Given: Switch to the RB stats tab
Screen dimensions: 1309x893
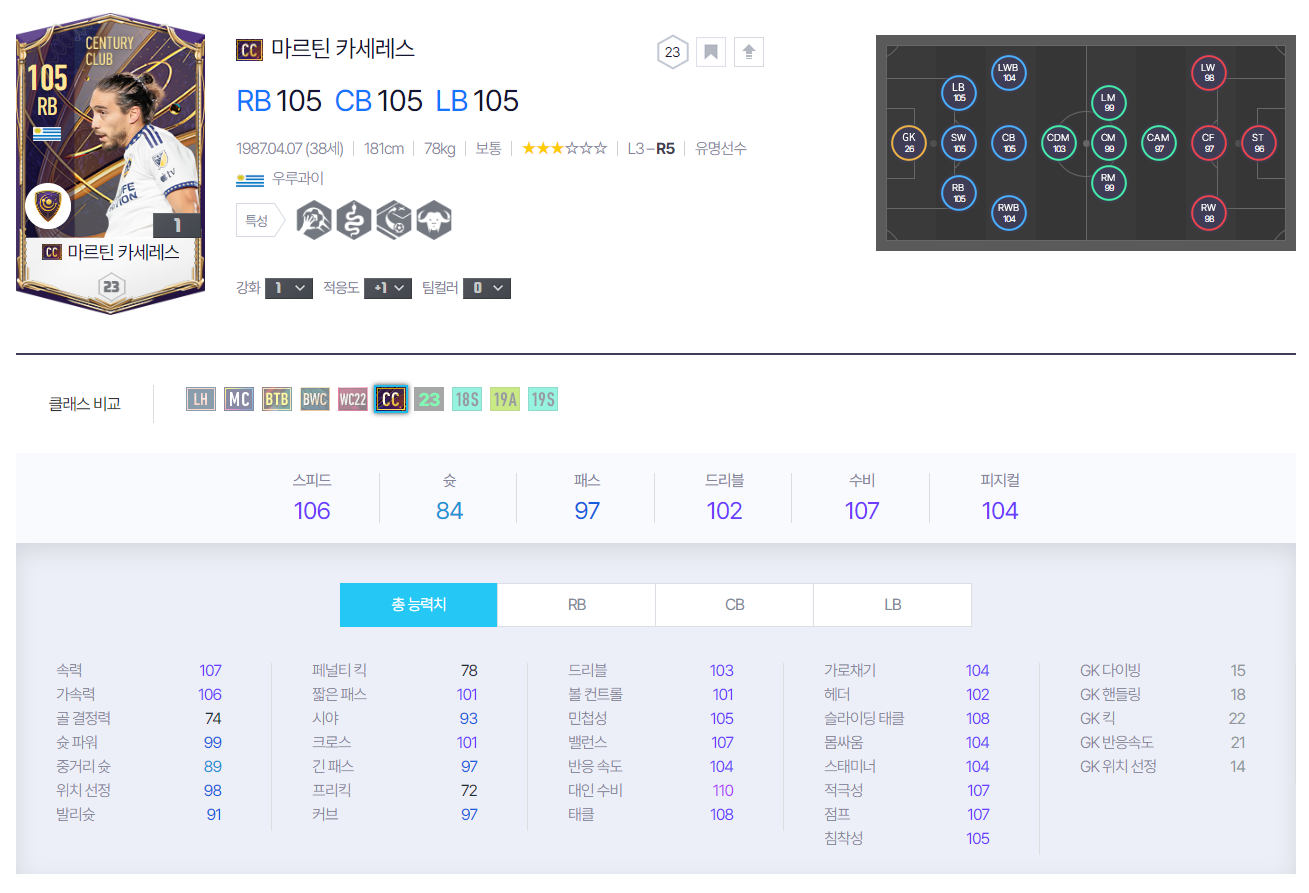Looking at the screenshot, I should point(576,605).
